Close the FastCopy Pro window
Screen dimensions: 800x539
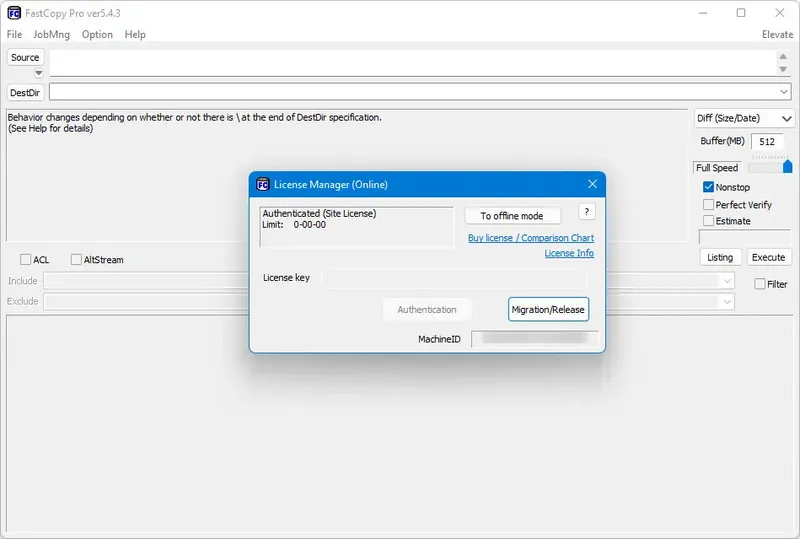pyautogui.click(x=780, y=13)
